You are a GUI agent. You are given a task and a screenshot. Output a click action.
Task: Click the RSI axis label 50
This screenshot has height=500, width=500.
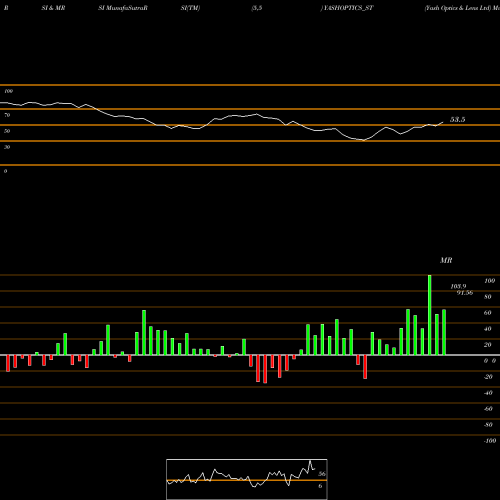(x=7, y=131)
